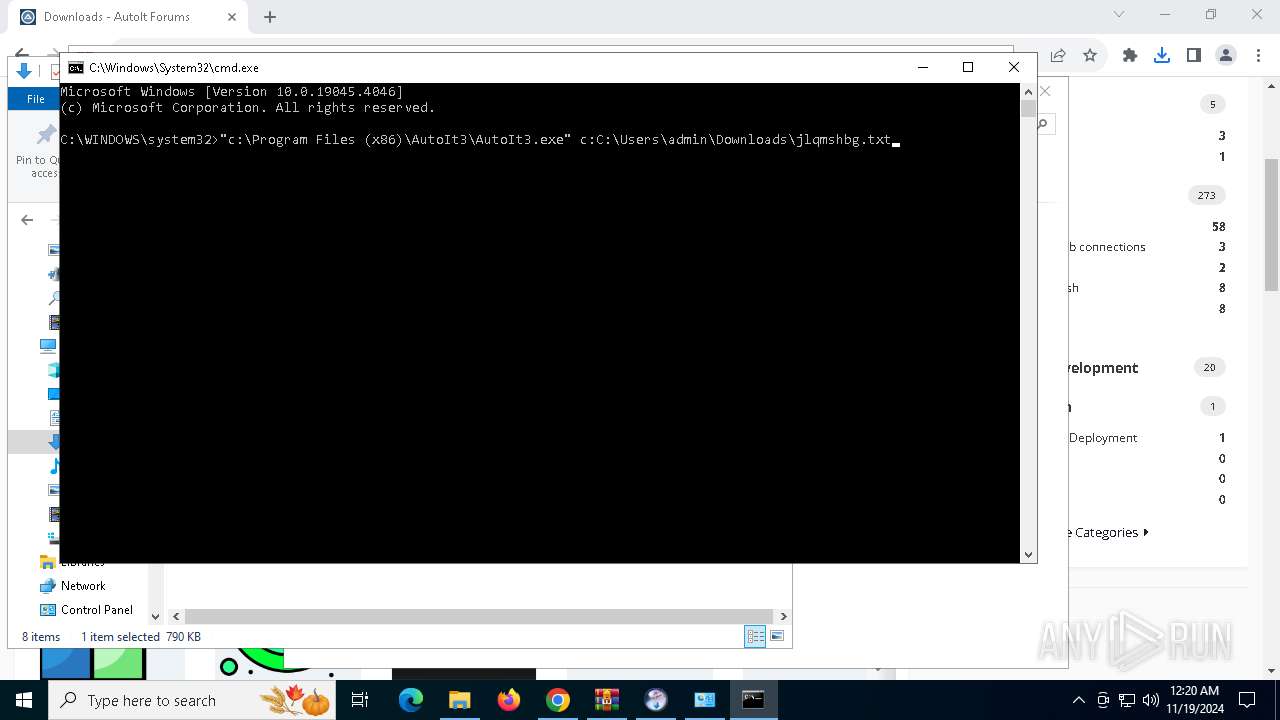
Task: Open the Chrome downloads icon
Action: coord(1162,55)
